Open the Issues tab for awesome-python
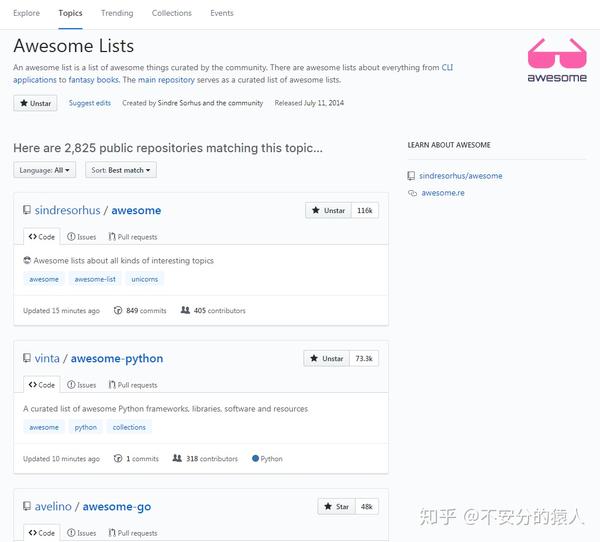 click(82, 385)
